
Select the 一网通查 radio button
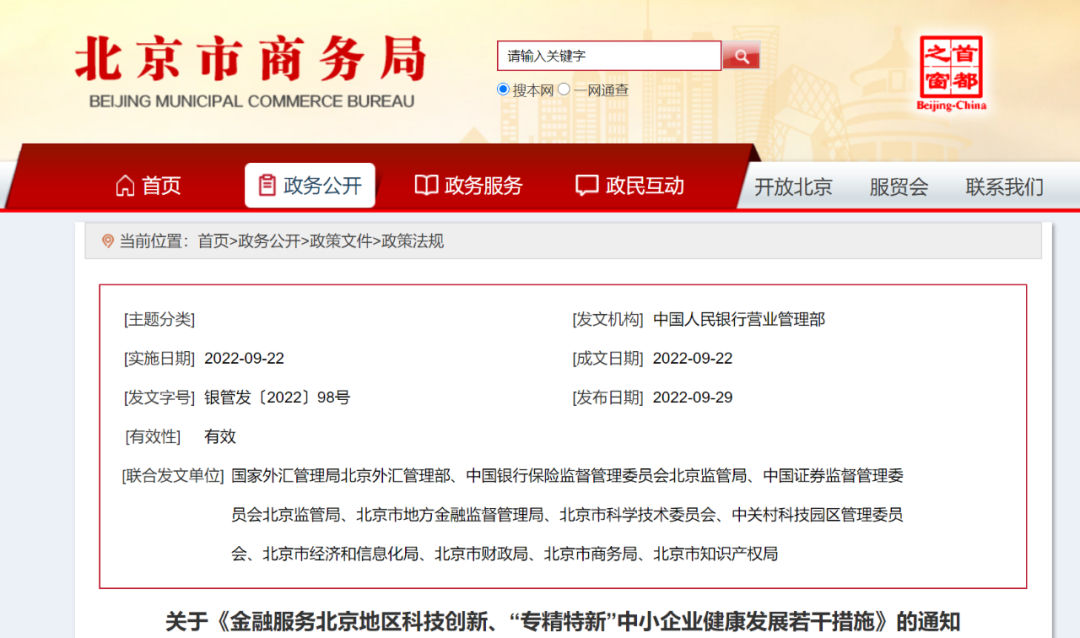pyautogui.click(x=564, y=90)
